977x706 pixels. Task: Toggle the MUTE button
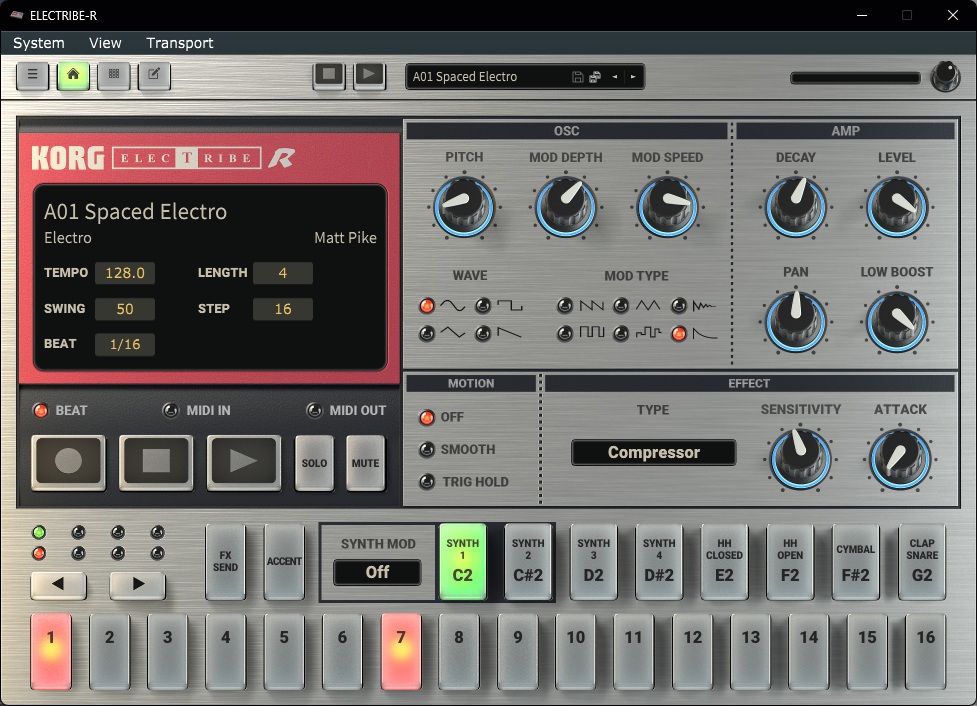[x=365, y=463]
